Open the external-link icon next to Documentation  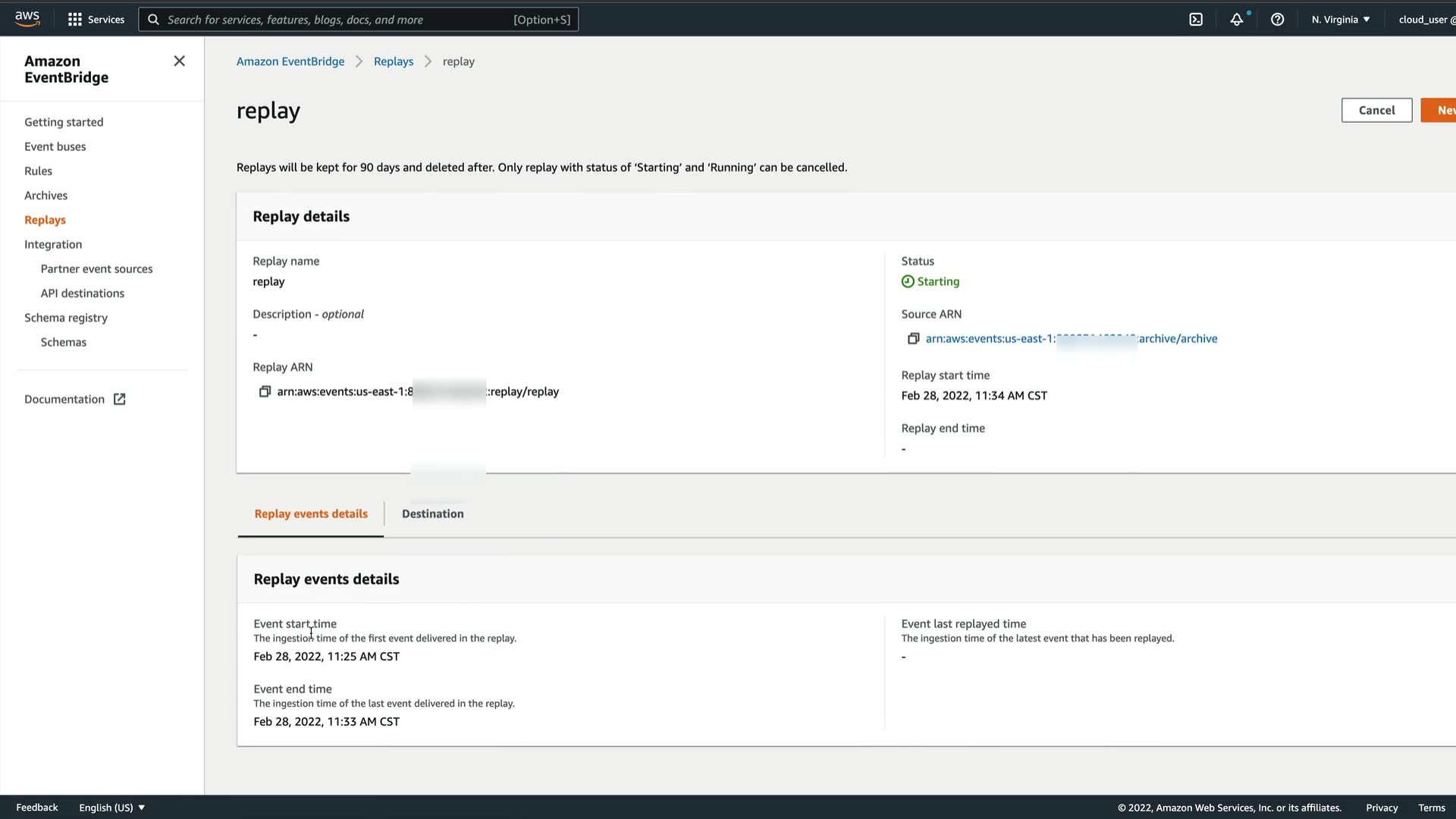pos(119,400)
